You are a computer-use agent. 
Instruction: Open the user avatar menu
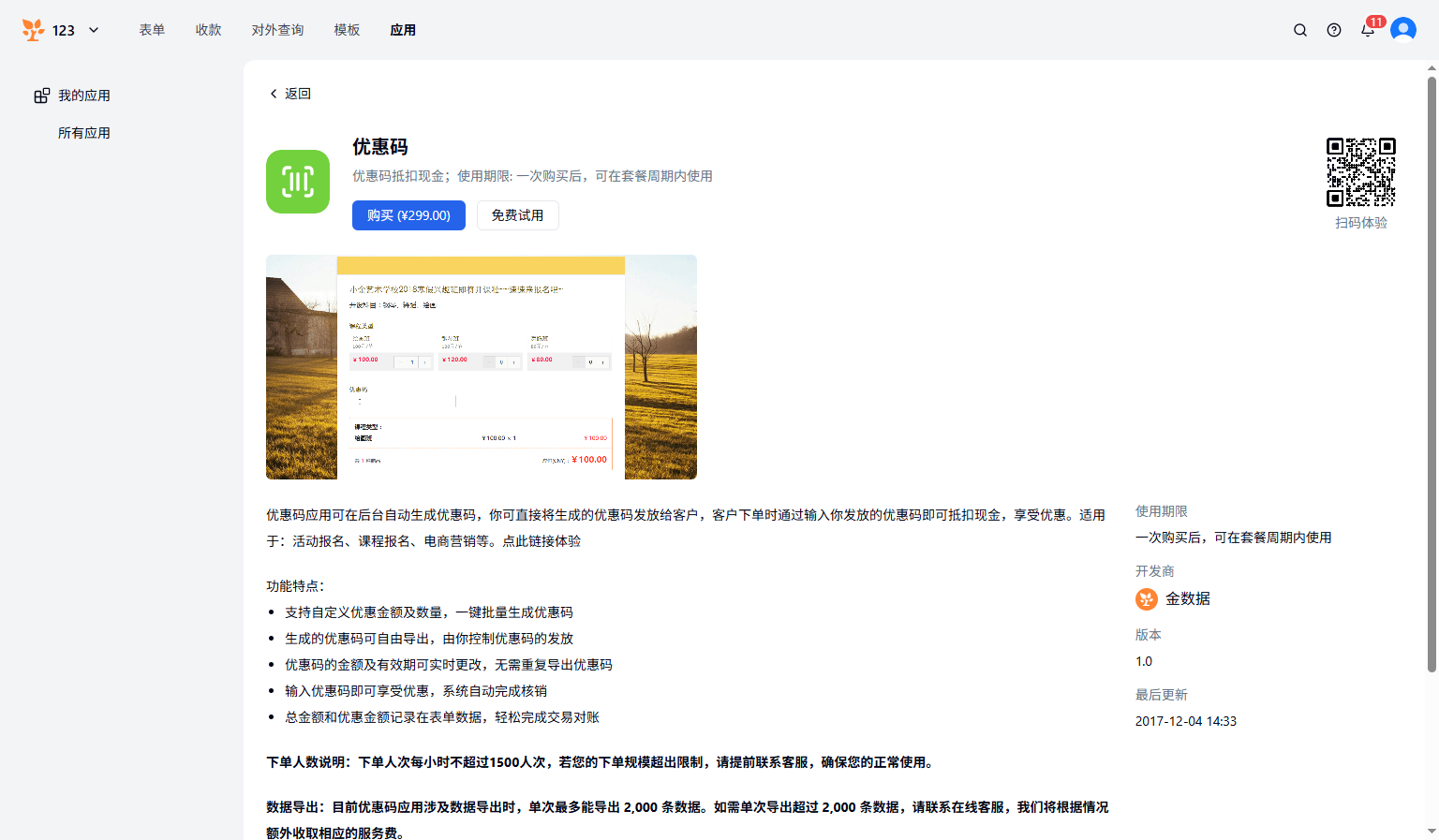pos(1402,30)
